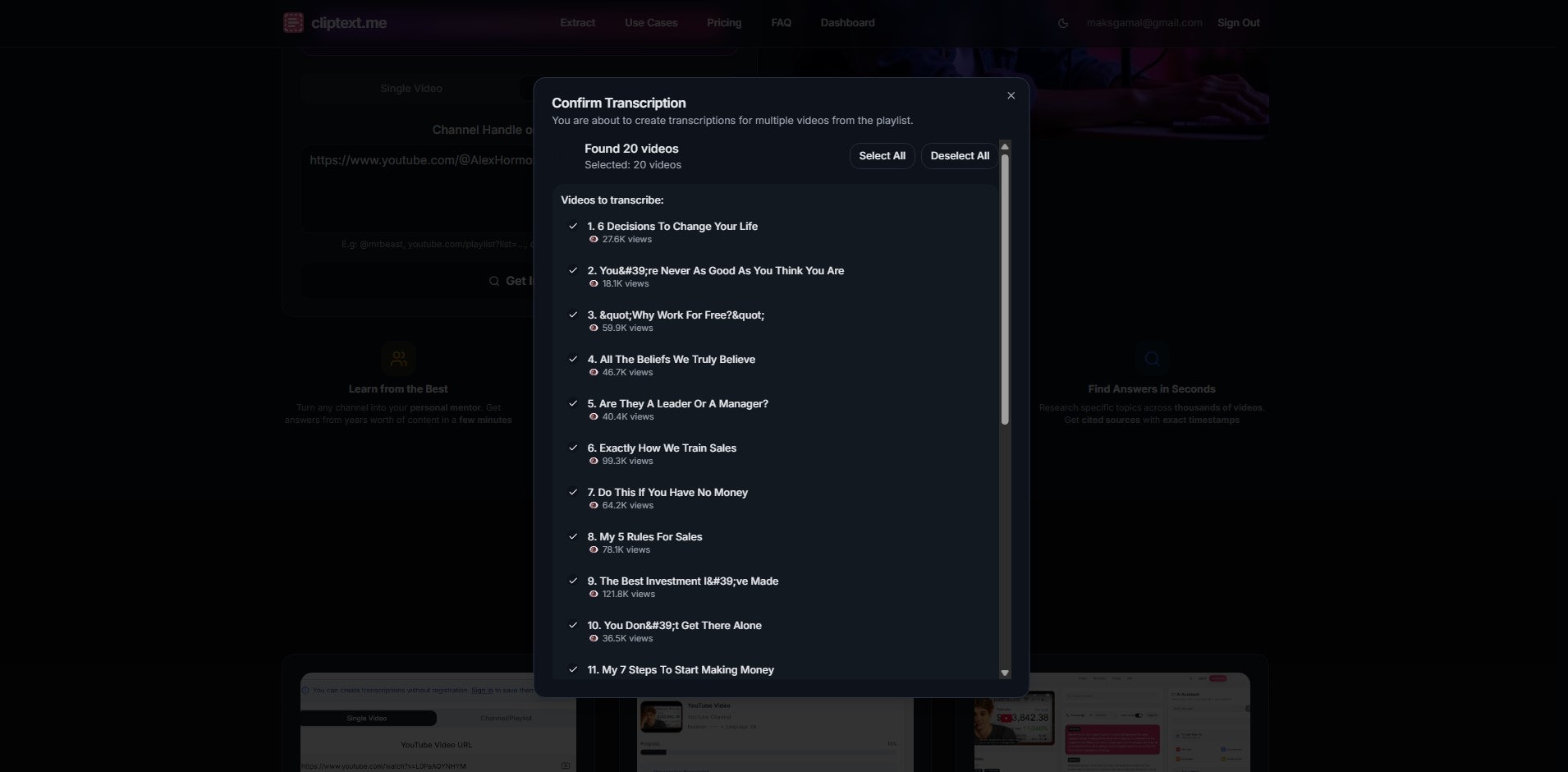The height and width of the screenshot is (772, 1568).
Task: Click the Deselect All button
Action: (960, 156)
